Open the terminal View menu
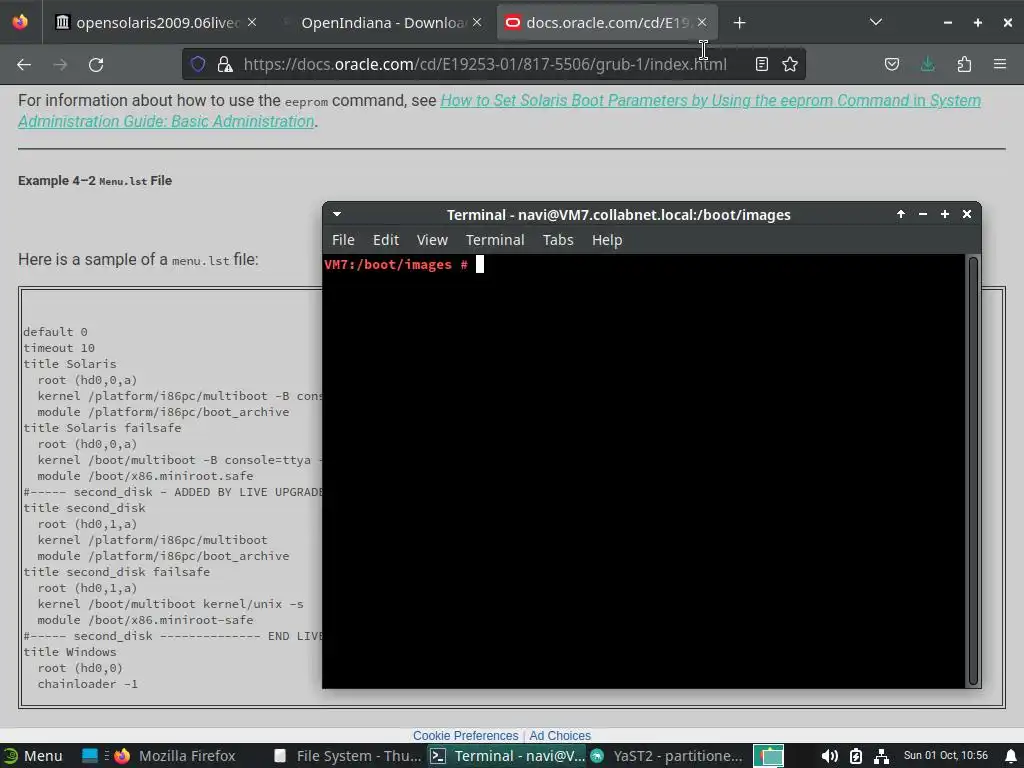Viewport: 1024px width, 768px height. (x=432, y=240)
